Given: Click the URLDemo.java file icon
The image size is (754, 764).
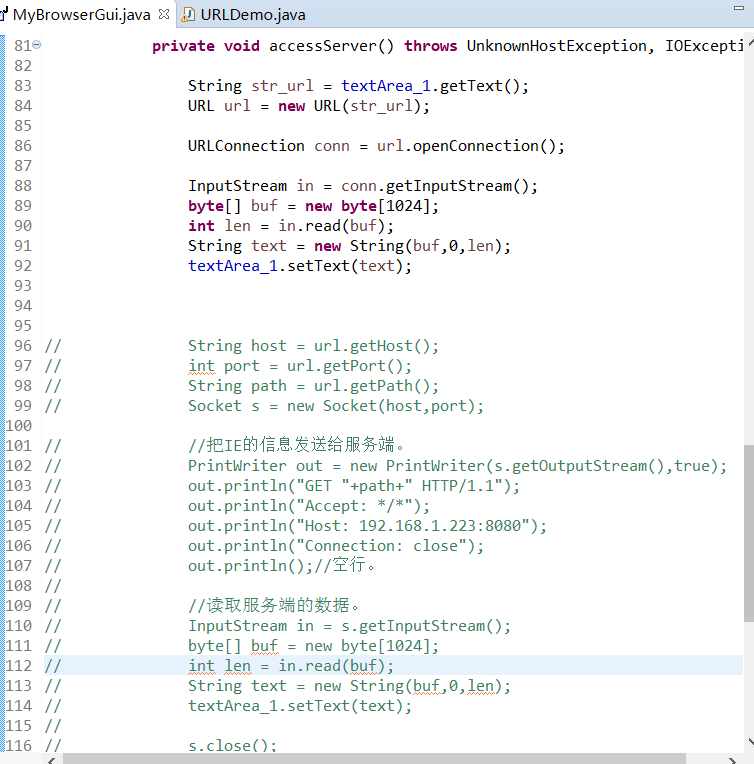Looking at the screenshot, I should click(x=188, y=15).
